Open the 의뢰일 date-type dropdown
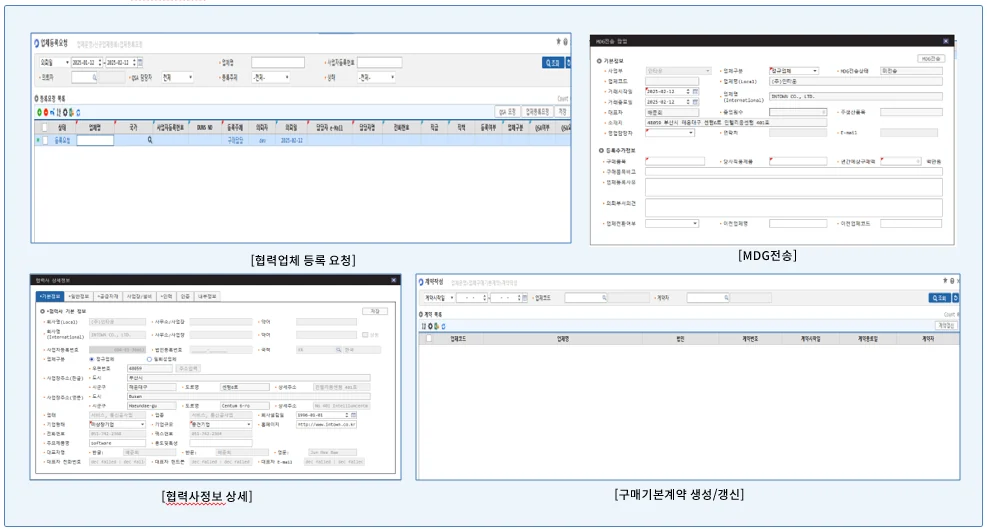Viewport: 987px width, 531px height. point(54,62)
